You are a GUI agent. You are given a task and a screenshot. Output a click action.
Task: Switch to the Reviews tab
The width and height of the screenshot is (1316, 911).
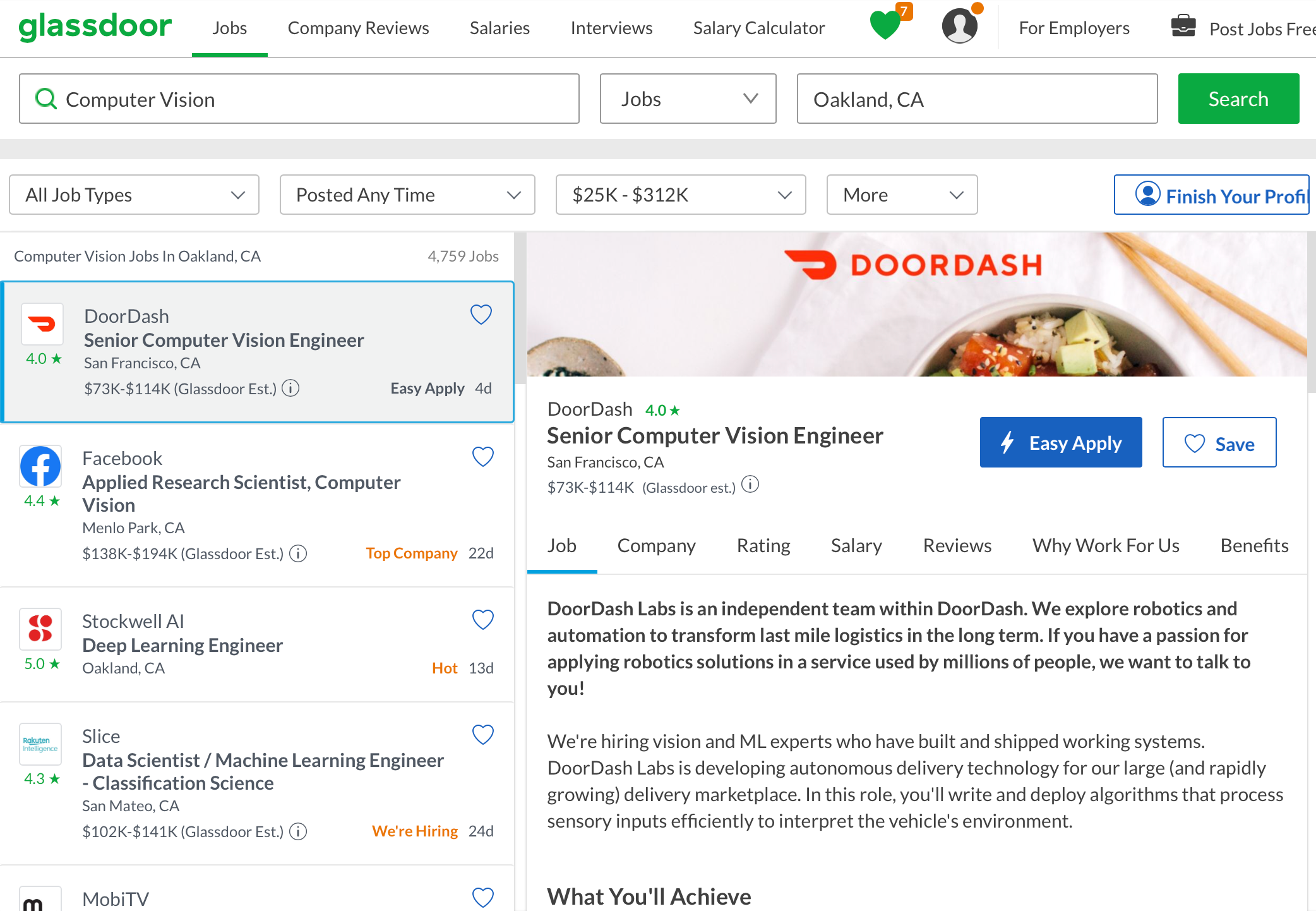957,545
